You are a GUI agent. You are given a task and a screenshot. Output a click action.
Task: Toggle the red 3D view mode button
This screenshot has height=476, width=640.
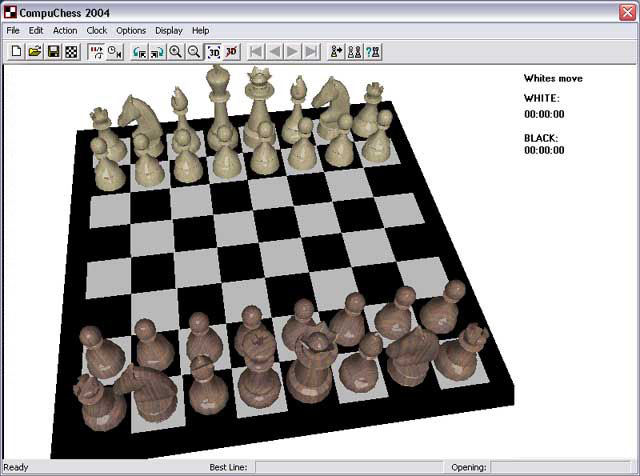pos(232,51)
